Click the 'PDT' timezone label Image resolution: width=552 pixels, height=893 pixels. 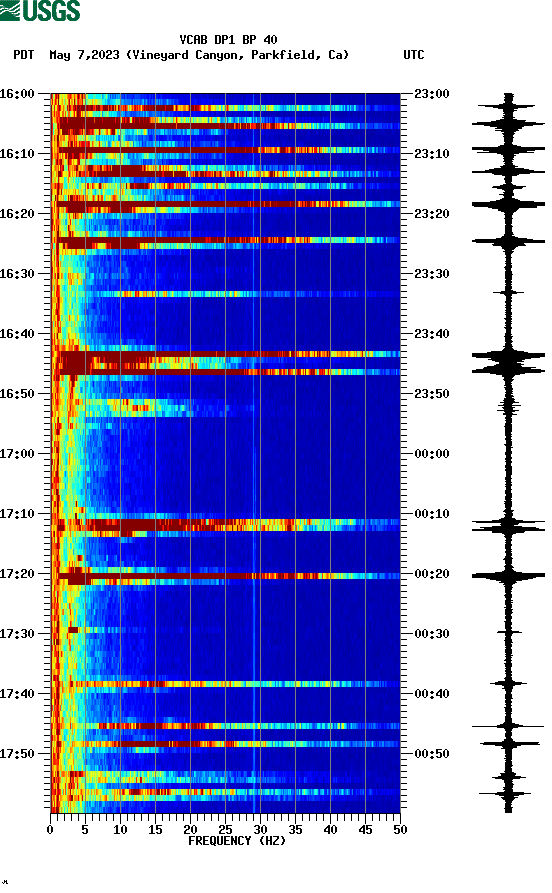pyautogui.click(x=24, y=55)
